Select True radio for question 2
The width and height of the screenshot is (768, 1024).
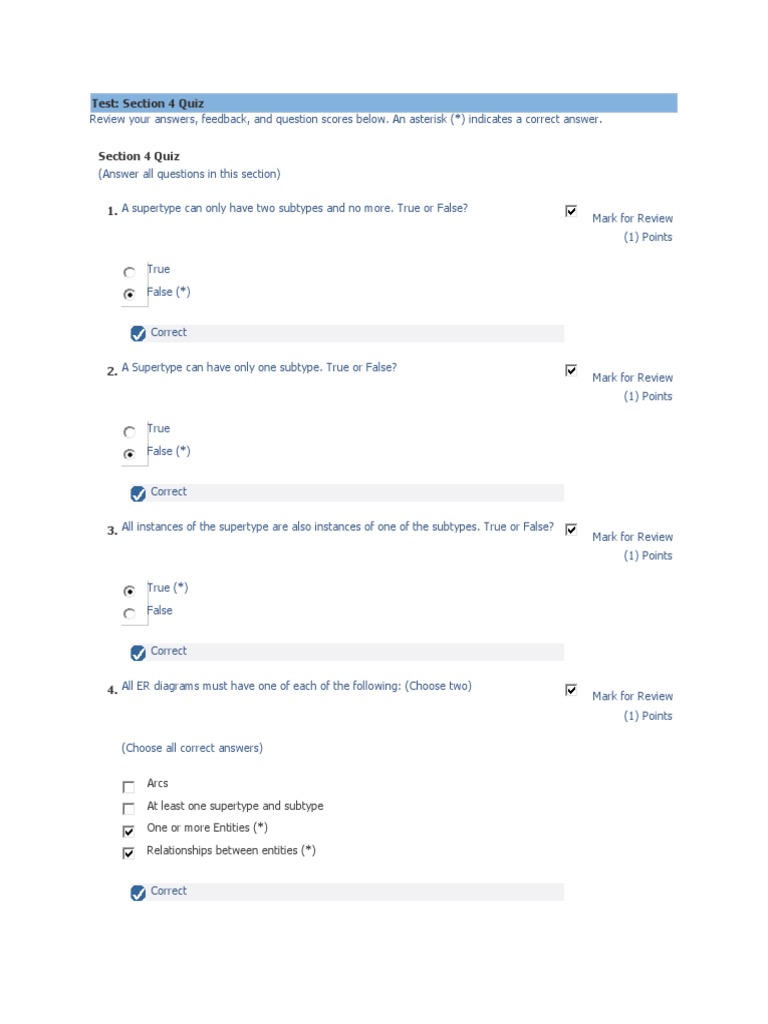tap(129, 432)
